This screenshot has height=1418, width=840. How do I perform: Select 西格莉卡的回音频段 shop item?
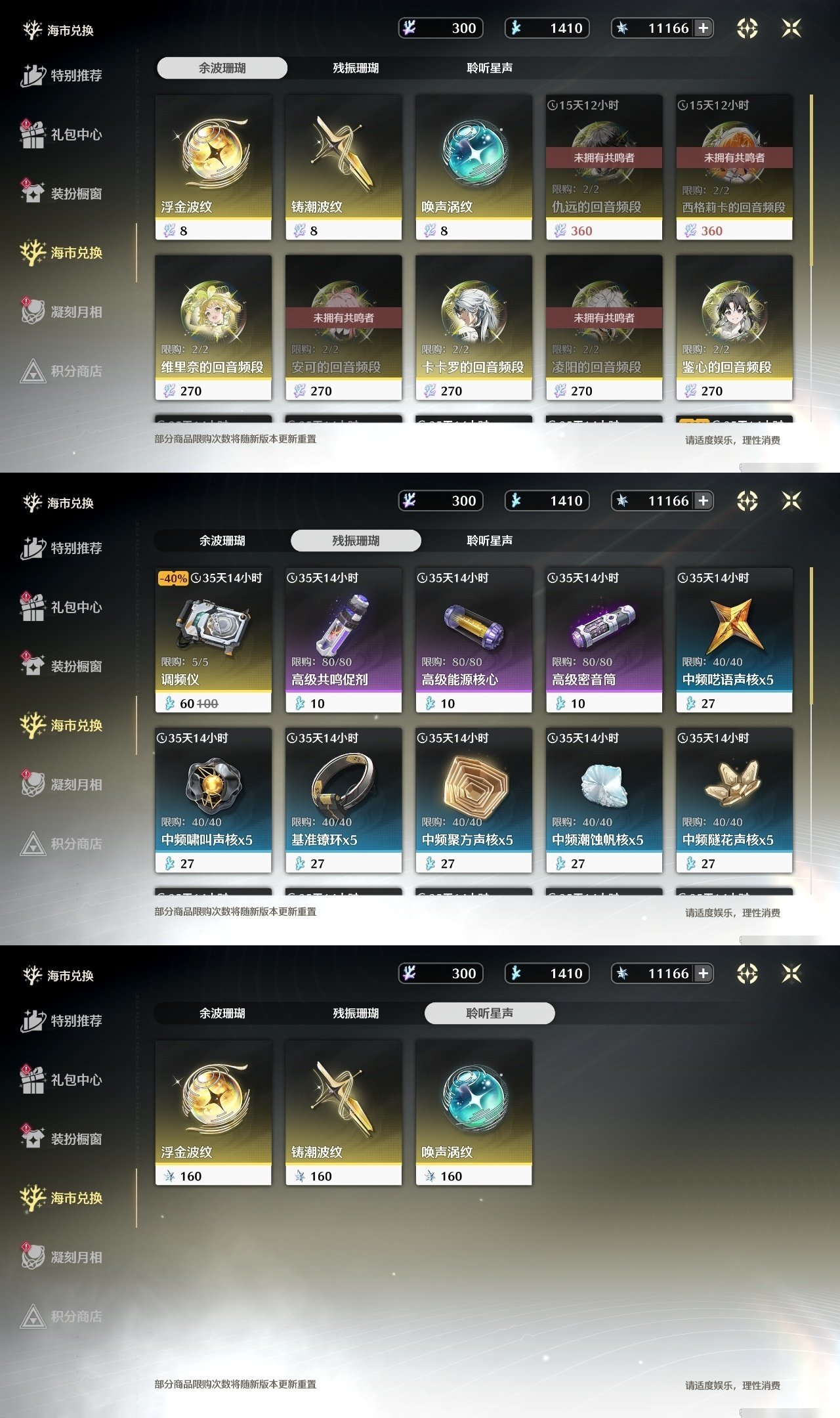pos(734,167)
